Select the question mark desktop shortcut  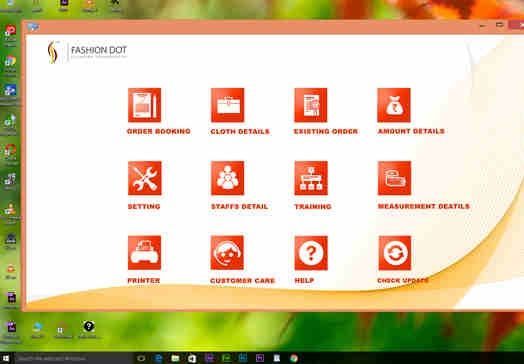tap(89, 329)
